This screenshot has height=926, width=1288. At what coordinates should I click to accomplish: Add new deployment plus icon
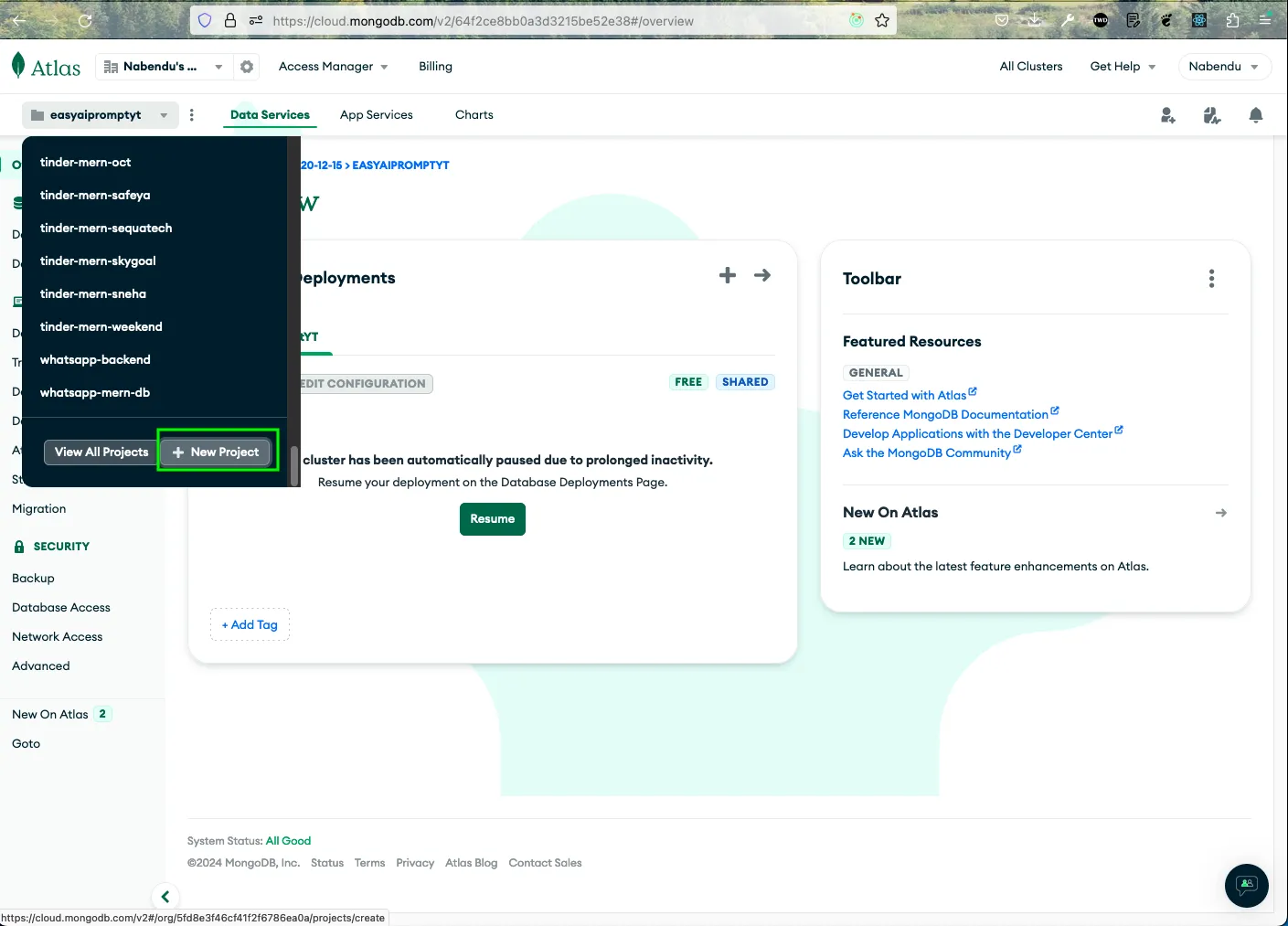pyautogui.click(x=728, y=275)
